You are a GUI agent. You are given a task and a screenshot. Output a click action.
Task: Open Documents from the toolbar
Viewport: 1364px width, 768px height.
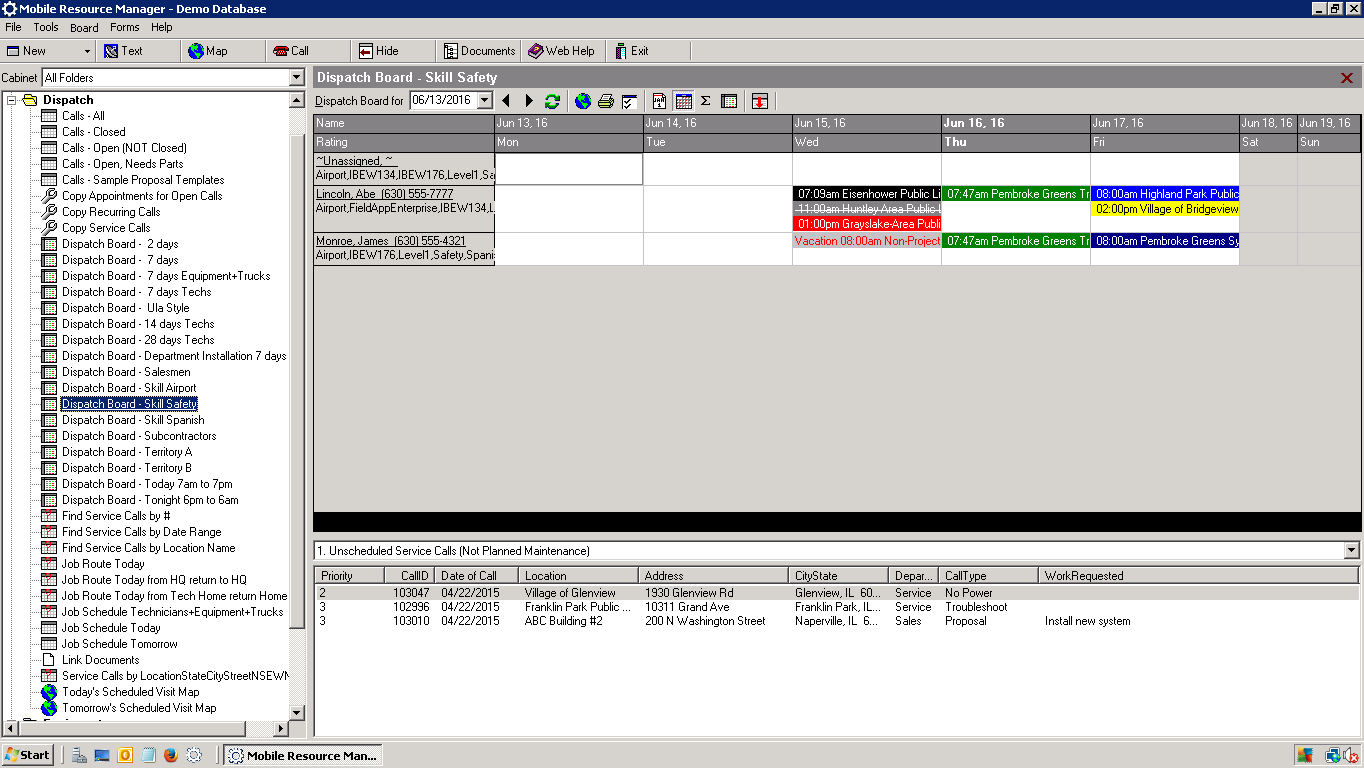point(479,51)
